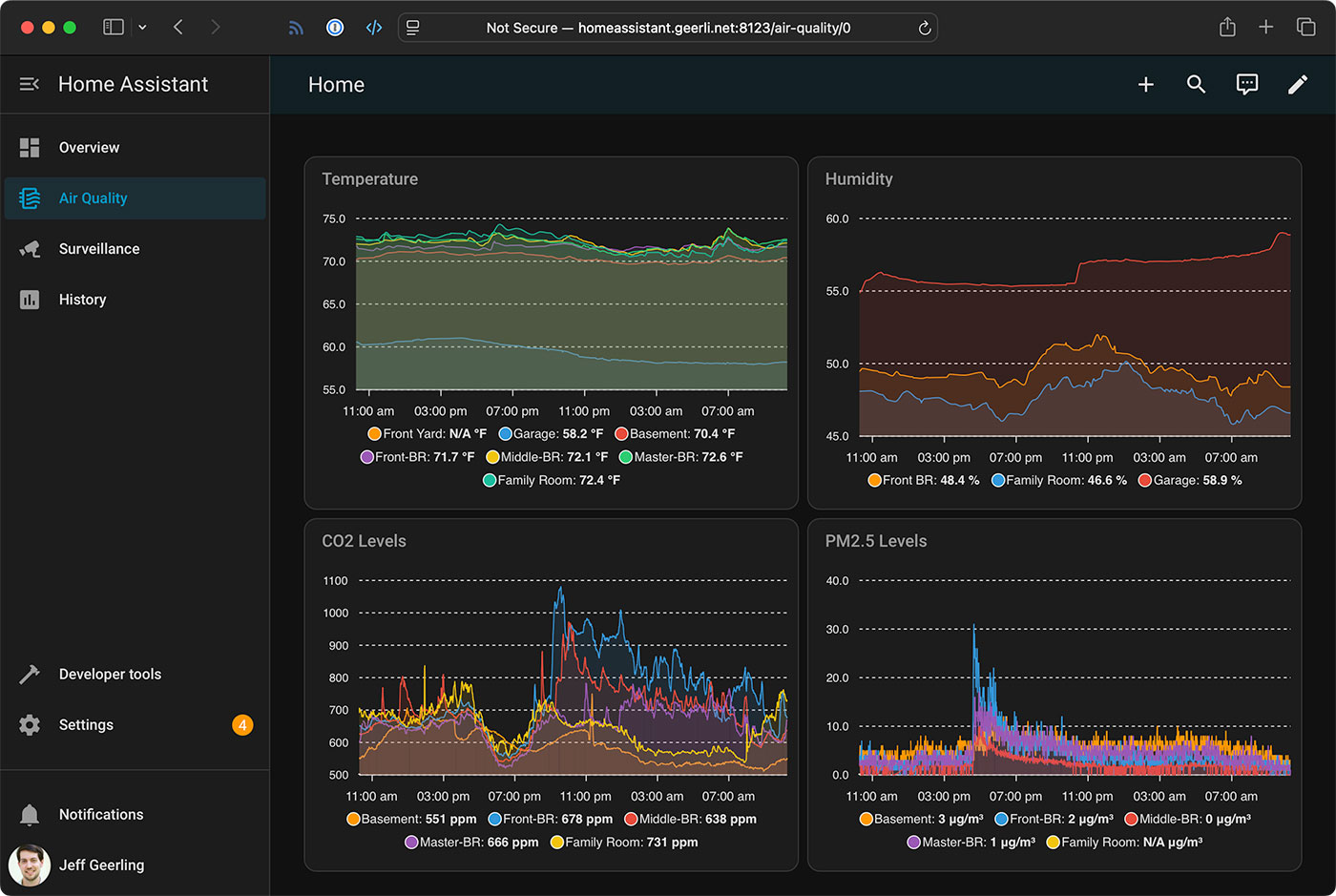Open the page reader icon in address bar

point(413,28)
